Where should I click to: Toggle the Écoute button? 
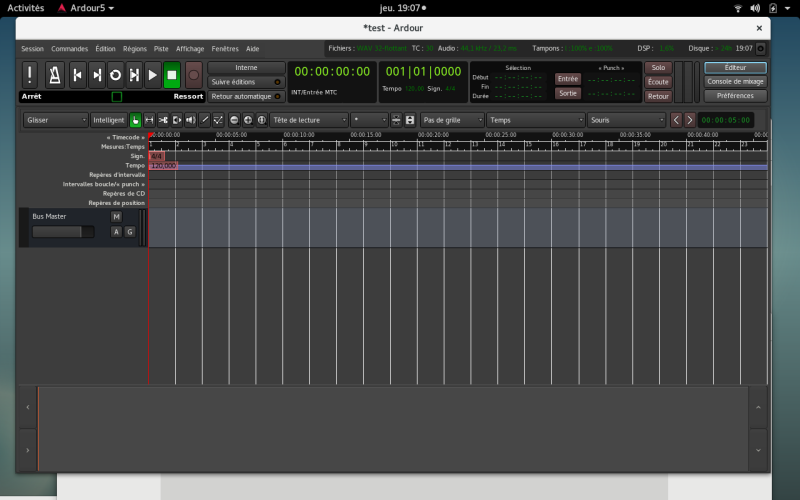click(x=658, y=82)
